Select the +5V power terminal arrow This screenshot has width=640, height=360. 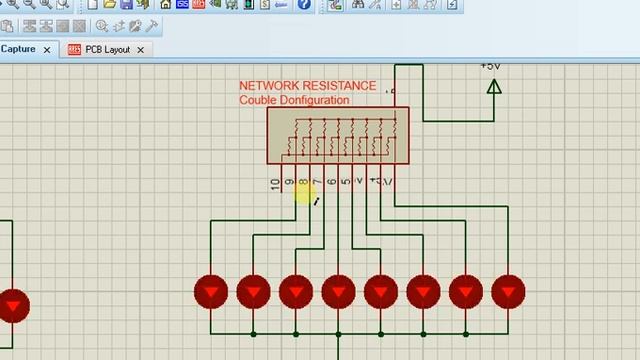point(494,87)
